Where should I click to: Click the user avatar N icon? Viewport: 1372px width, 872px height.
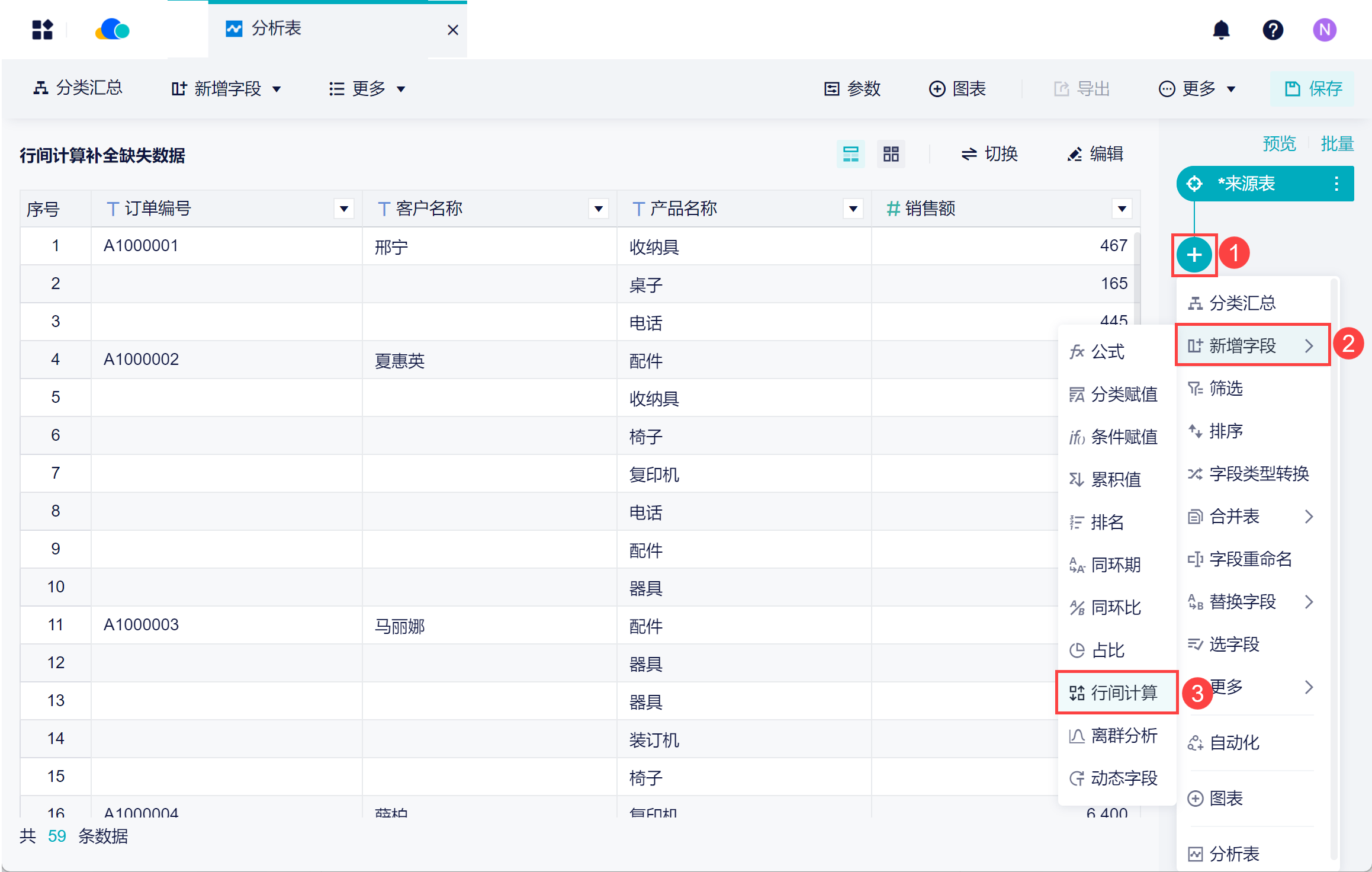pyautogui.click(x=1324, y=30)
